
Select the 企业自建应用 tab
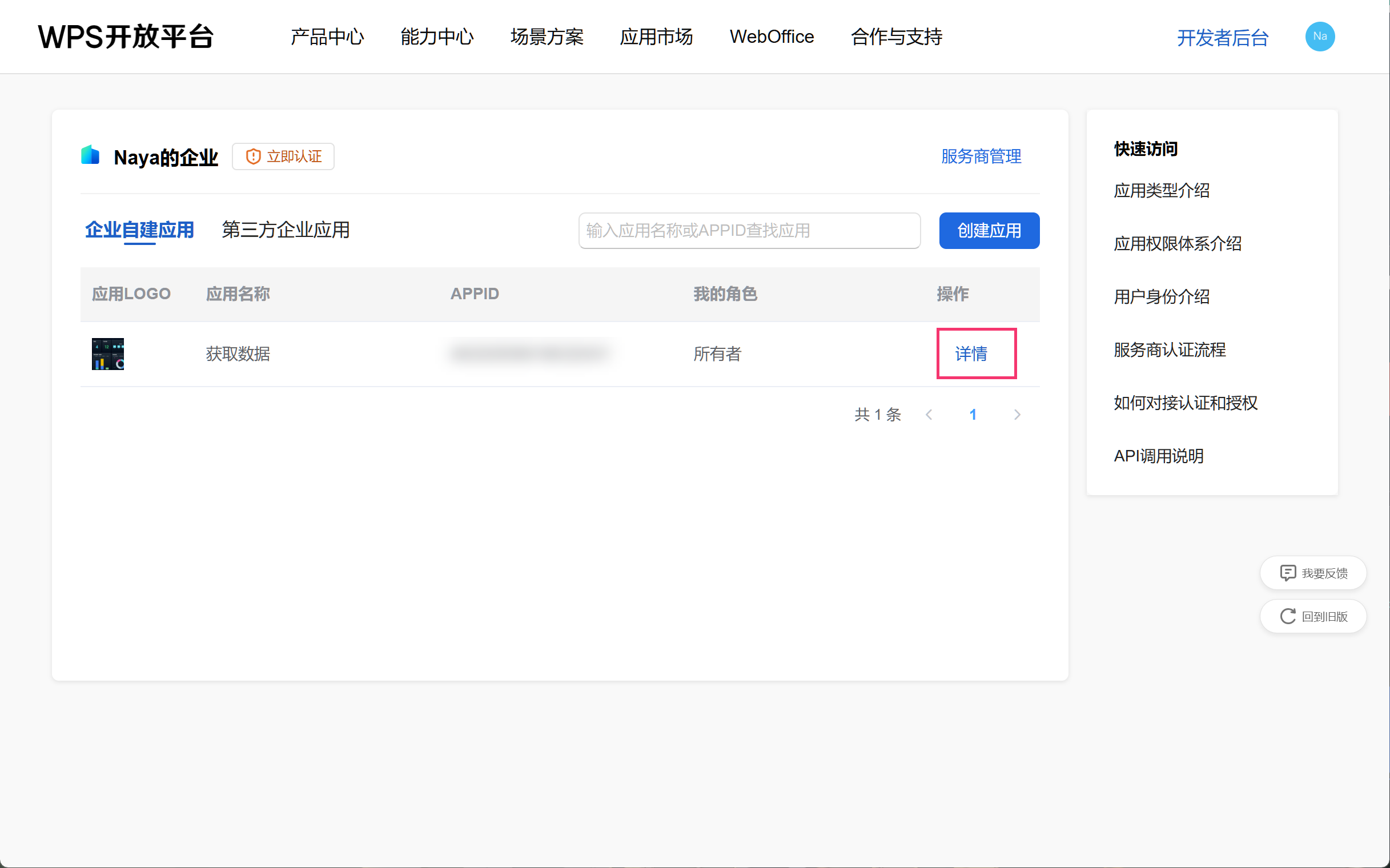click(x=139, y=230)
